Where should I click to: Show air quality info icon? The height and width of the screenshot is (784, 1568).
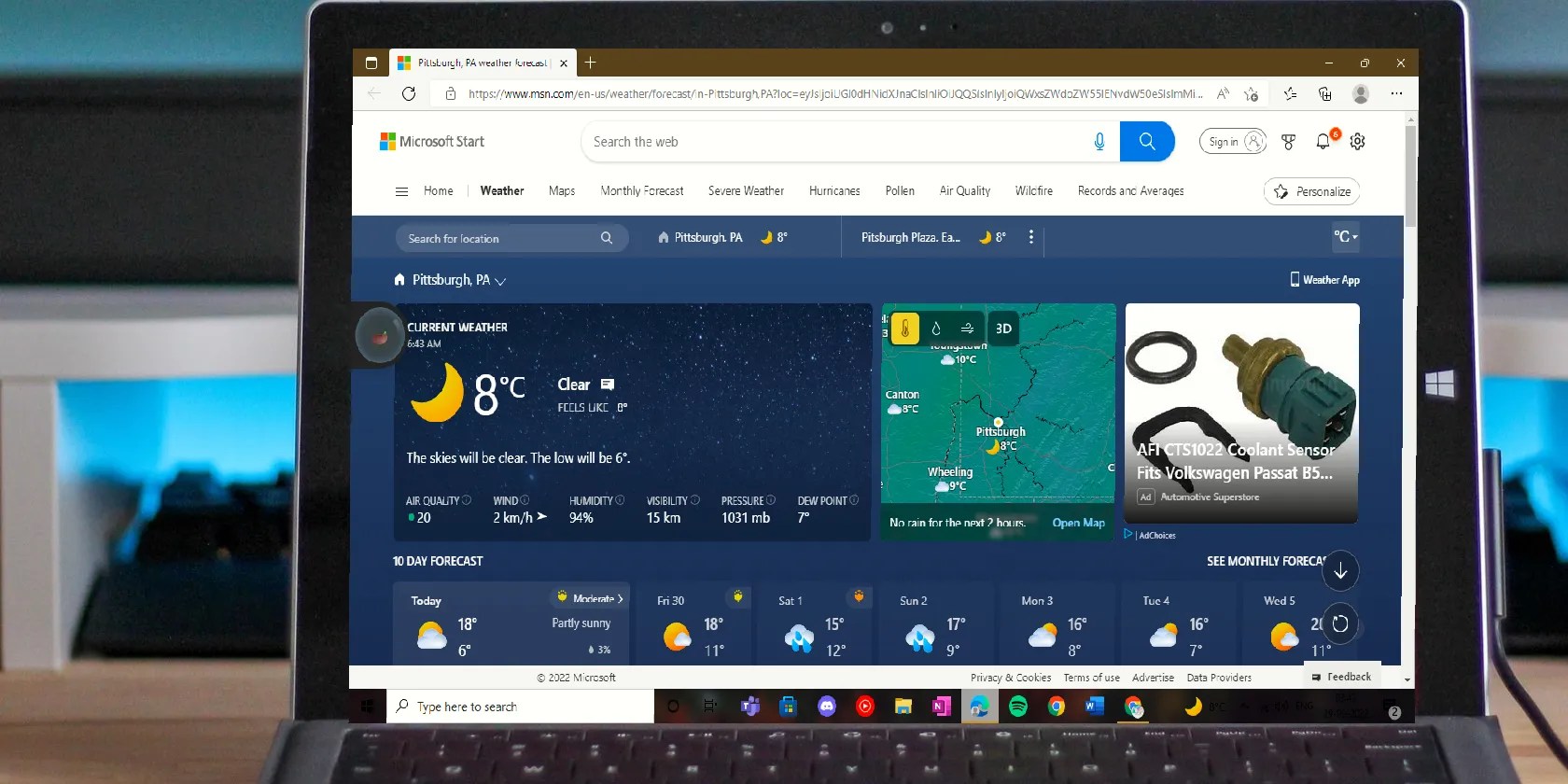point(467,500)
